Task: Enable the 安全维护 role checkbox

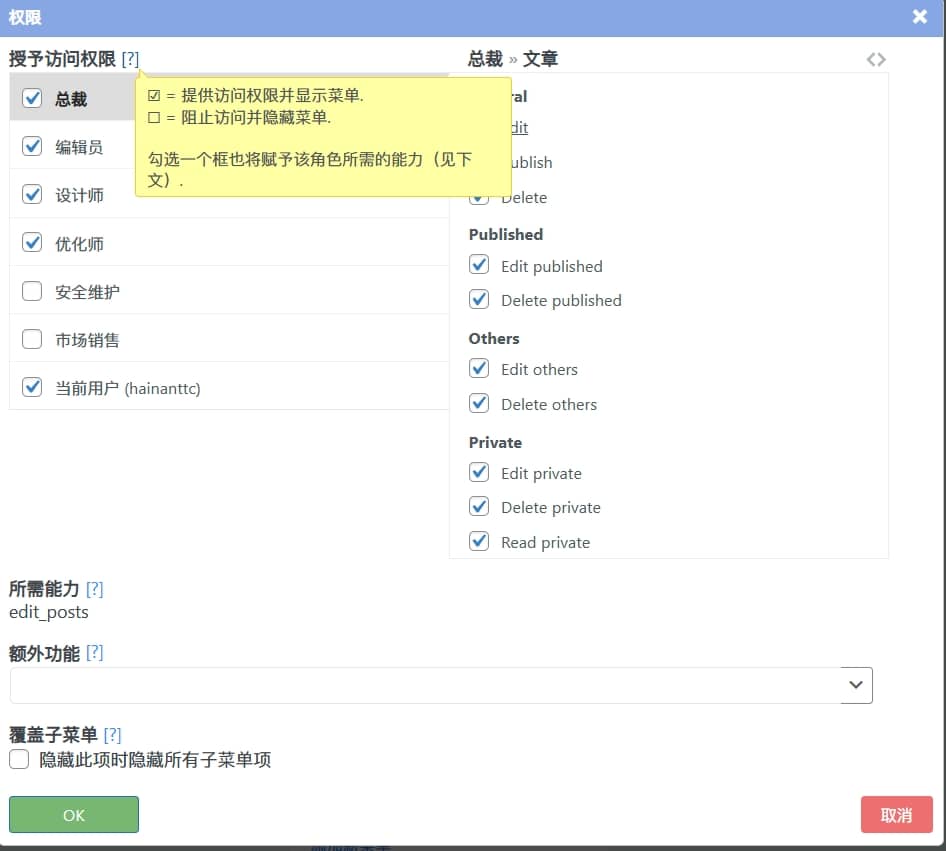Action: point(32,292)
